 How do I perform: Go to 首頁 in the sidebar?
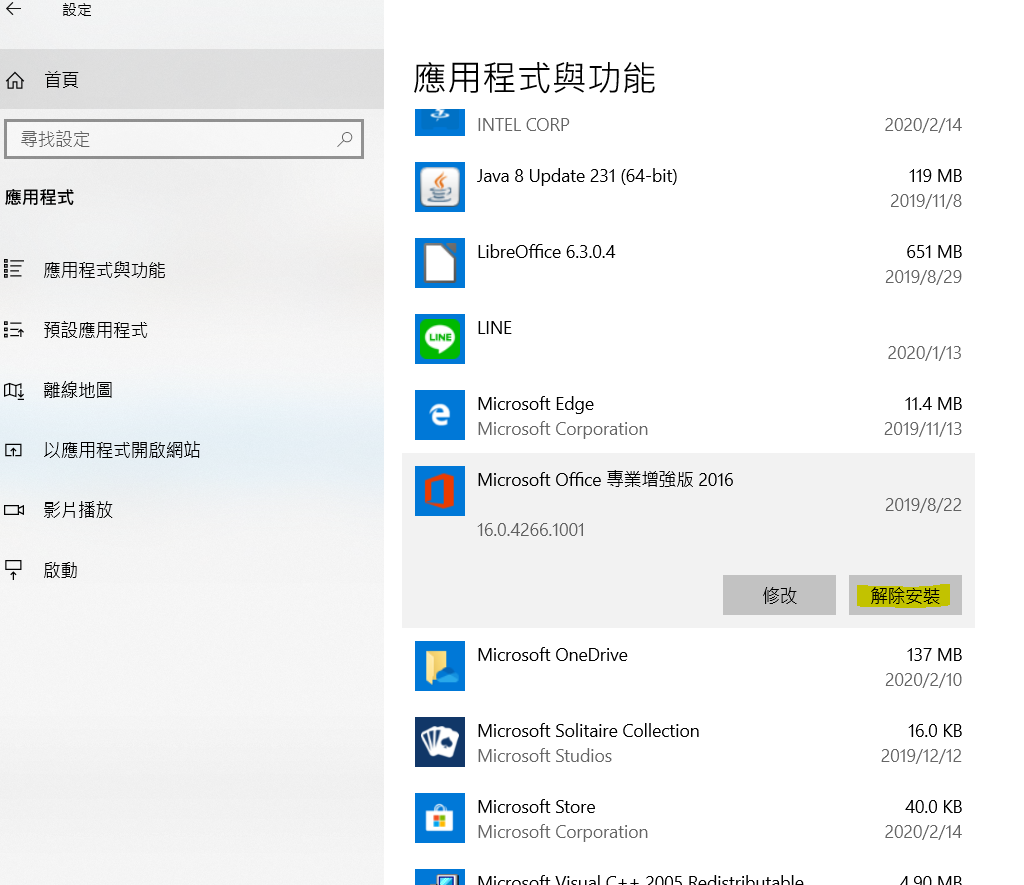point(192,79)
